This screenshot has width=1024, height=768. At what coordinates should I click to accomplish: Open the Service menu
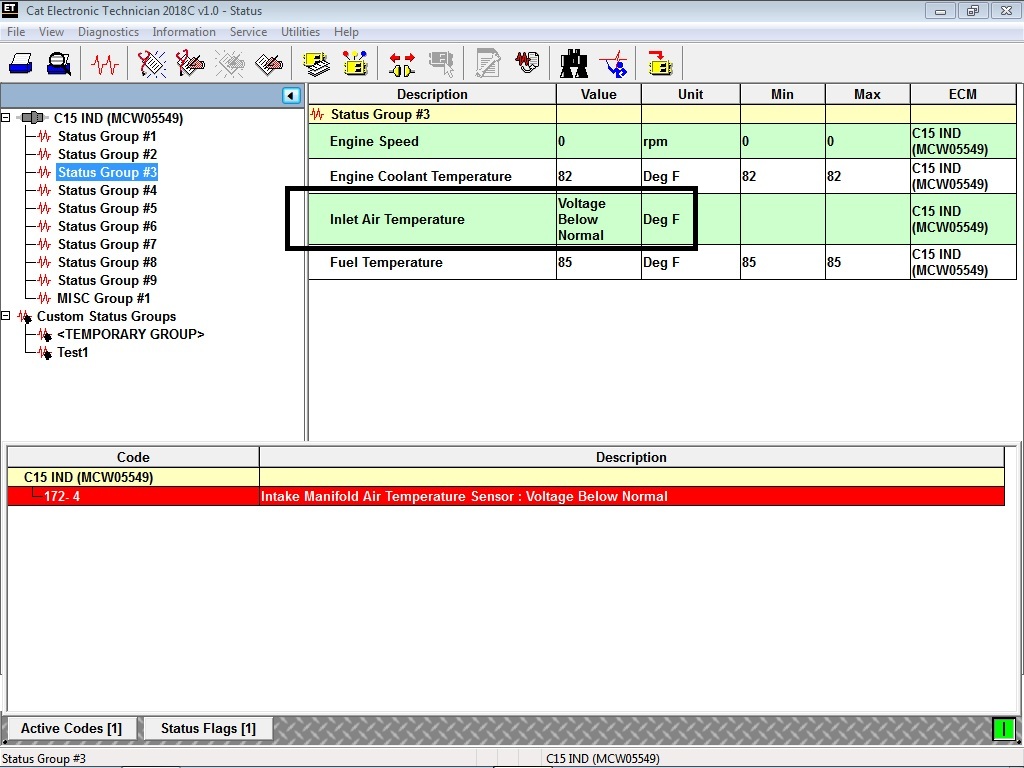pyautogui.click(x=248, y=32)
